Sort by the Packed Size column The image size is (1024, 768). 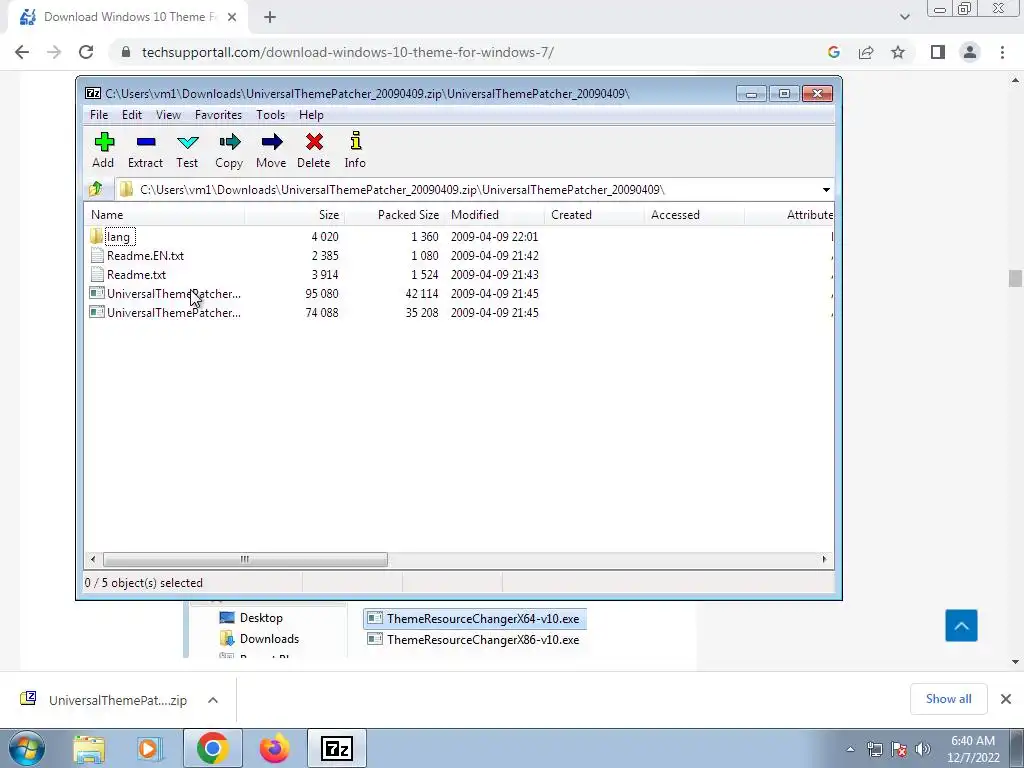click(394, 215)
